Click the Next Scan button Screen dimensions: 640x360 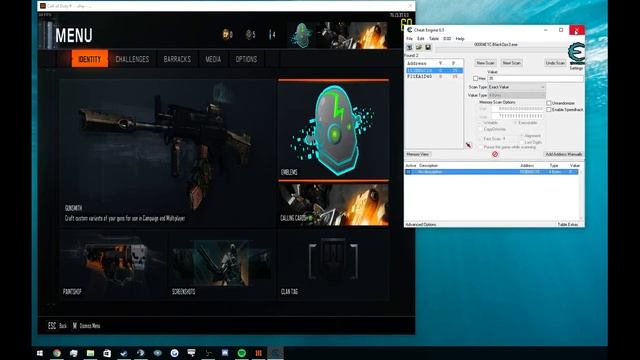click(x=511, y=63)
